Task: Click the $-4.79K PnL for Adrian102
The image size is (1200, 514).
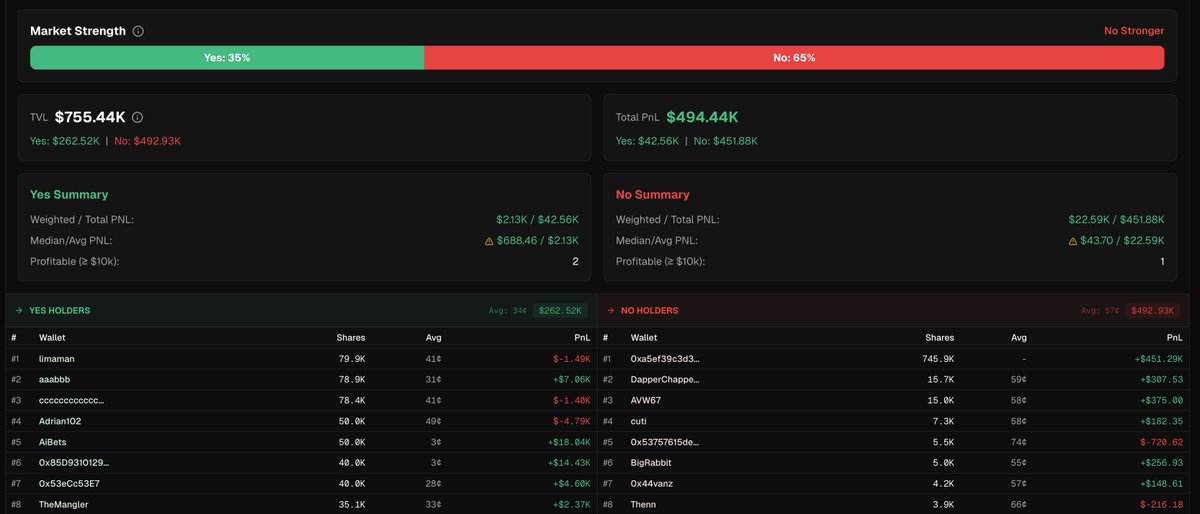Action: tap(572, 421)
